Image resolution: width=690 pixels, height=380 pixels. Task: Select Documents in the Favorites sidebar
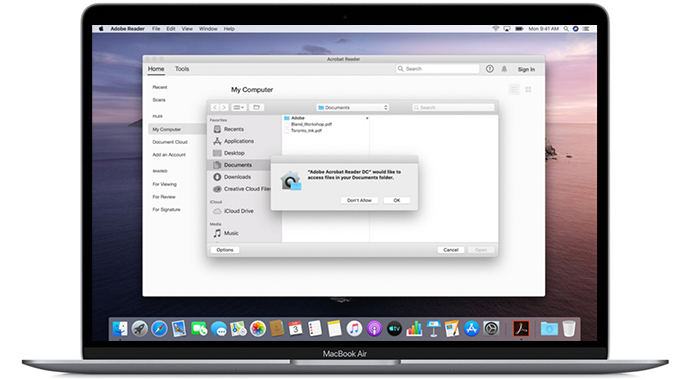[x=239, y=165]
